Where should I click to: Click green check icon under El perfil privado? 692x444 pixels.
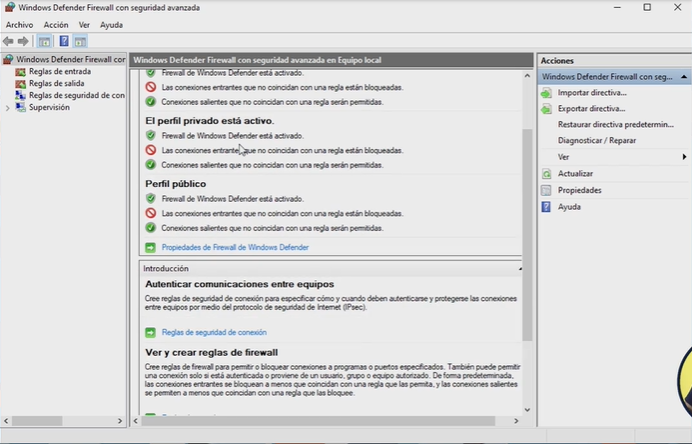(x=150, y=165)
